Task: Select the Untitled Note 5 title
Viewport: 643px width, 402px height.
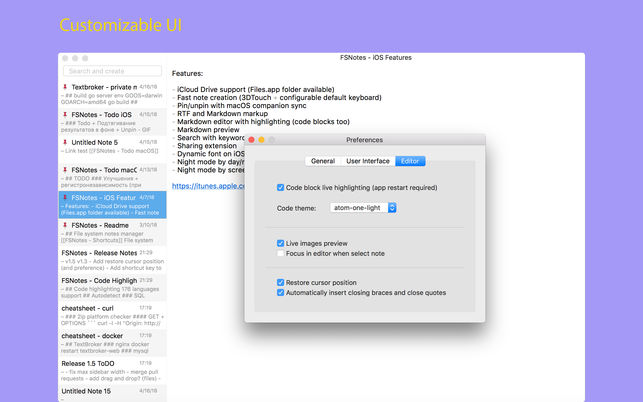Action: click(x=95, y=142)
